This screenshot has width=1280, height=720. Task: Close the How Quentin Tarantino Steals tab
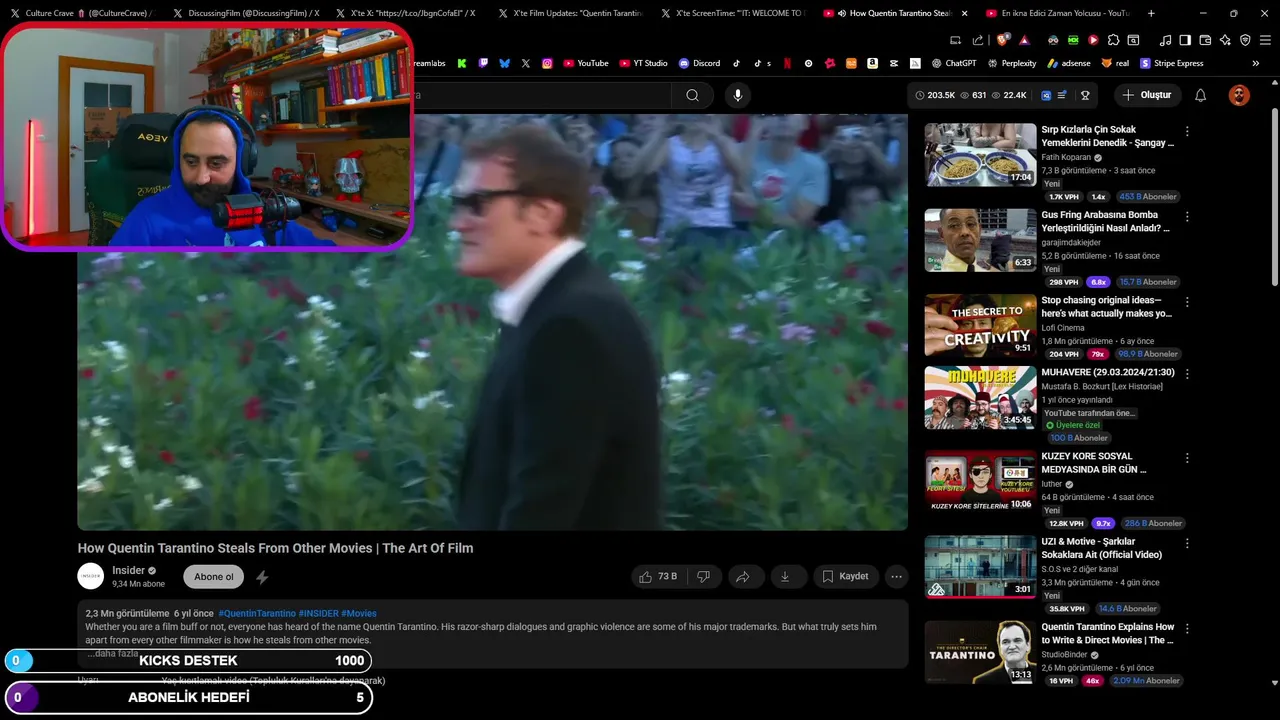tap(964, 13)
